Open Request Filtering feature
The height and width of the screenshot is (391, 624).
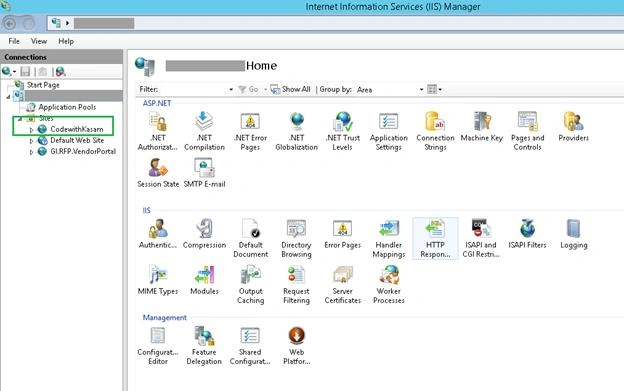click(x=296, y=284)
